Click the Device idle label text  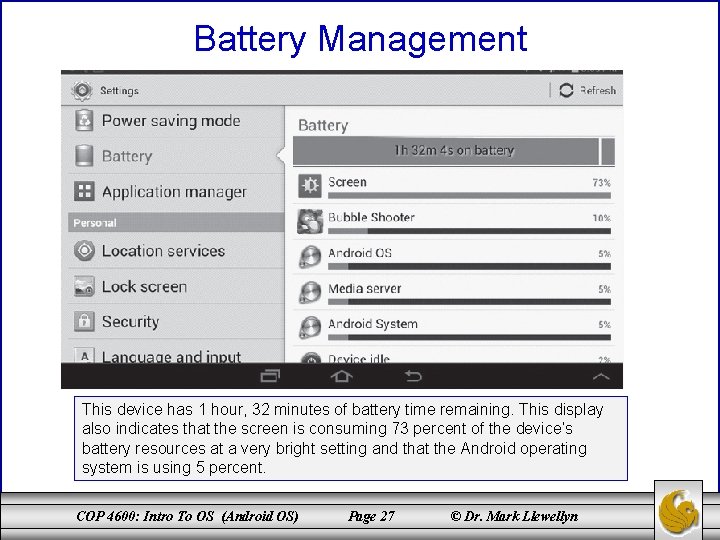coord(359,358)
